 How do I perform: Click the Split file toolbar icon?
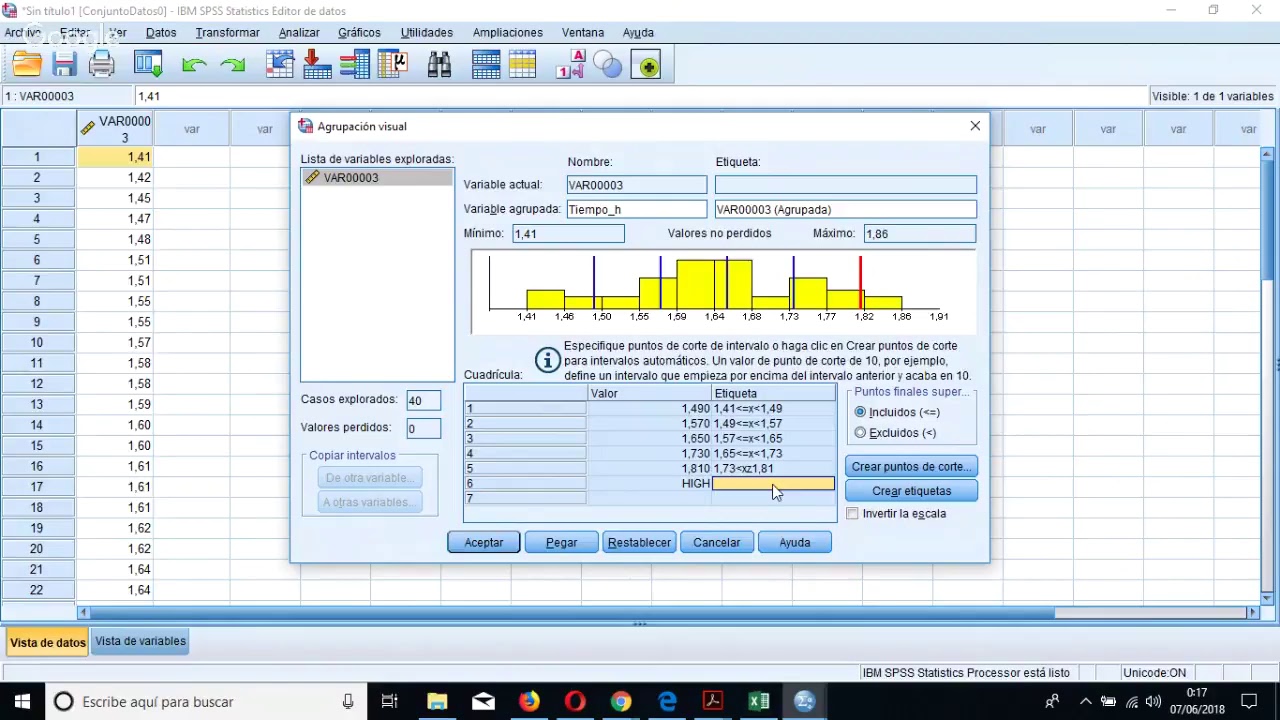[x=486, y=65]
